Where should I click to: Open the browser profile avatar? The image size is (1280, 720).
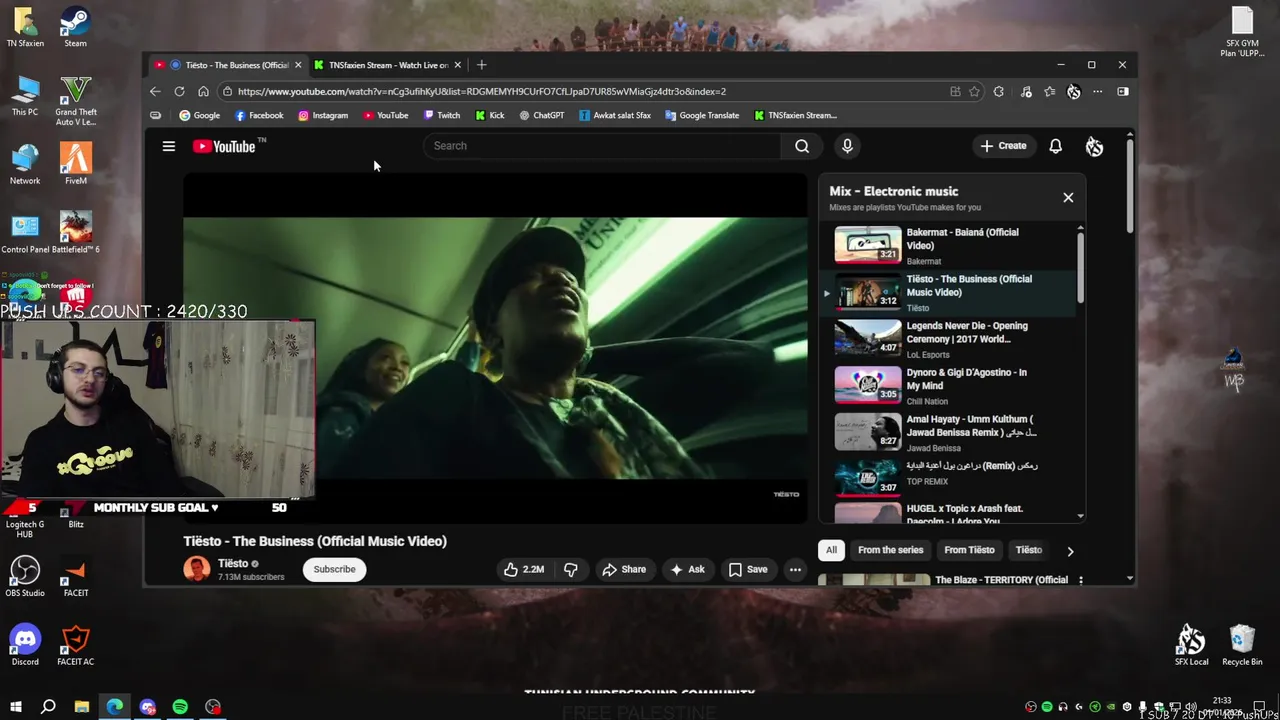pos(1073,91)
